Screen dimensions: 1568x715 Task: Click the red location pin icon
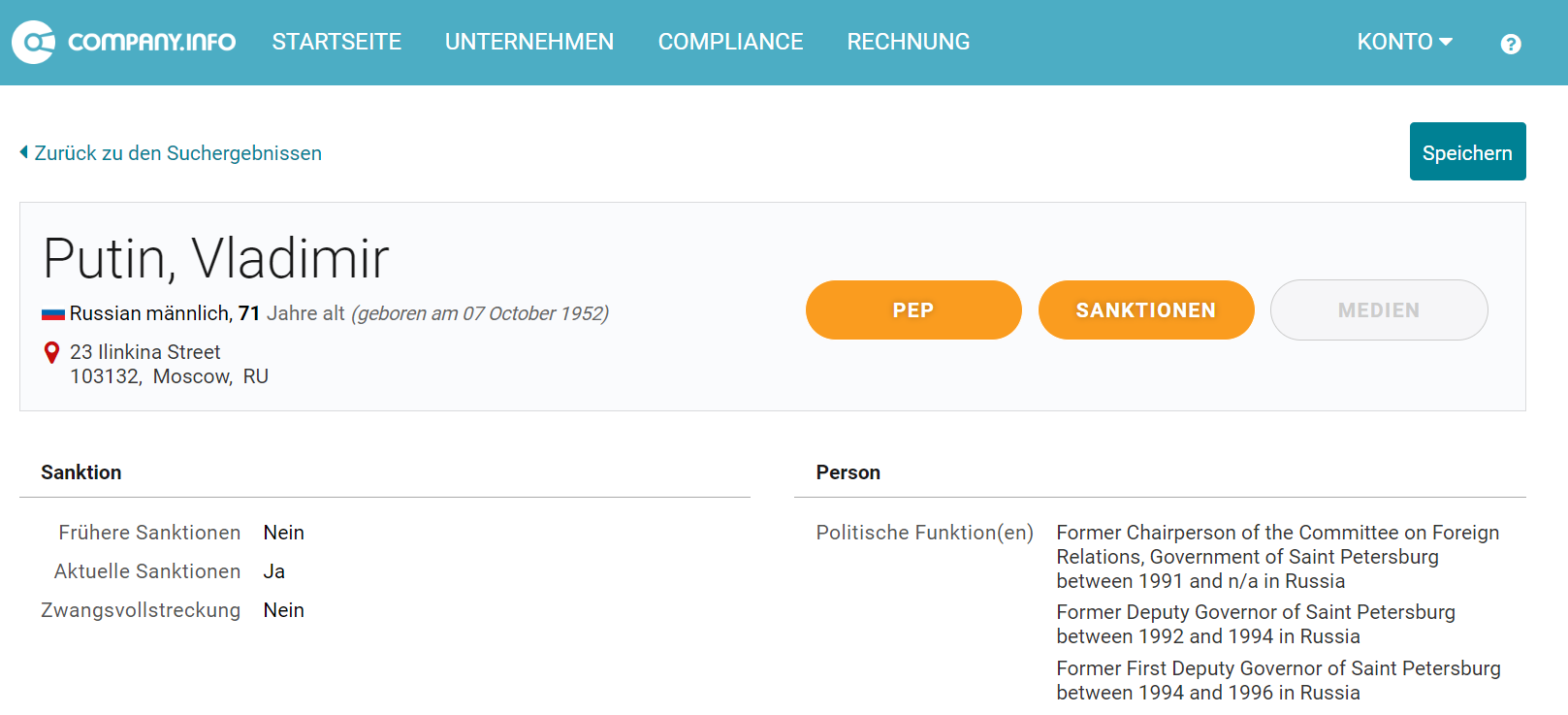(52, 353)
